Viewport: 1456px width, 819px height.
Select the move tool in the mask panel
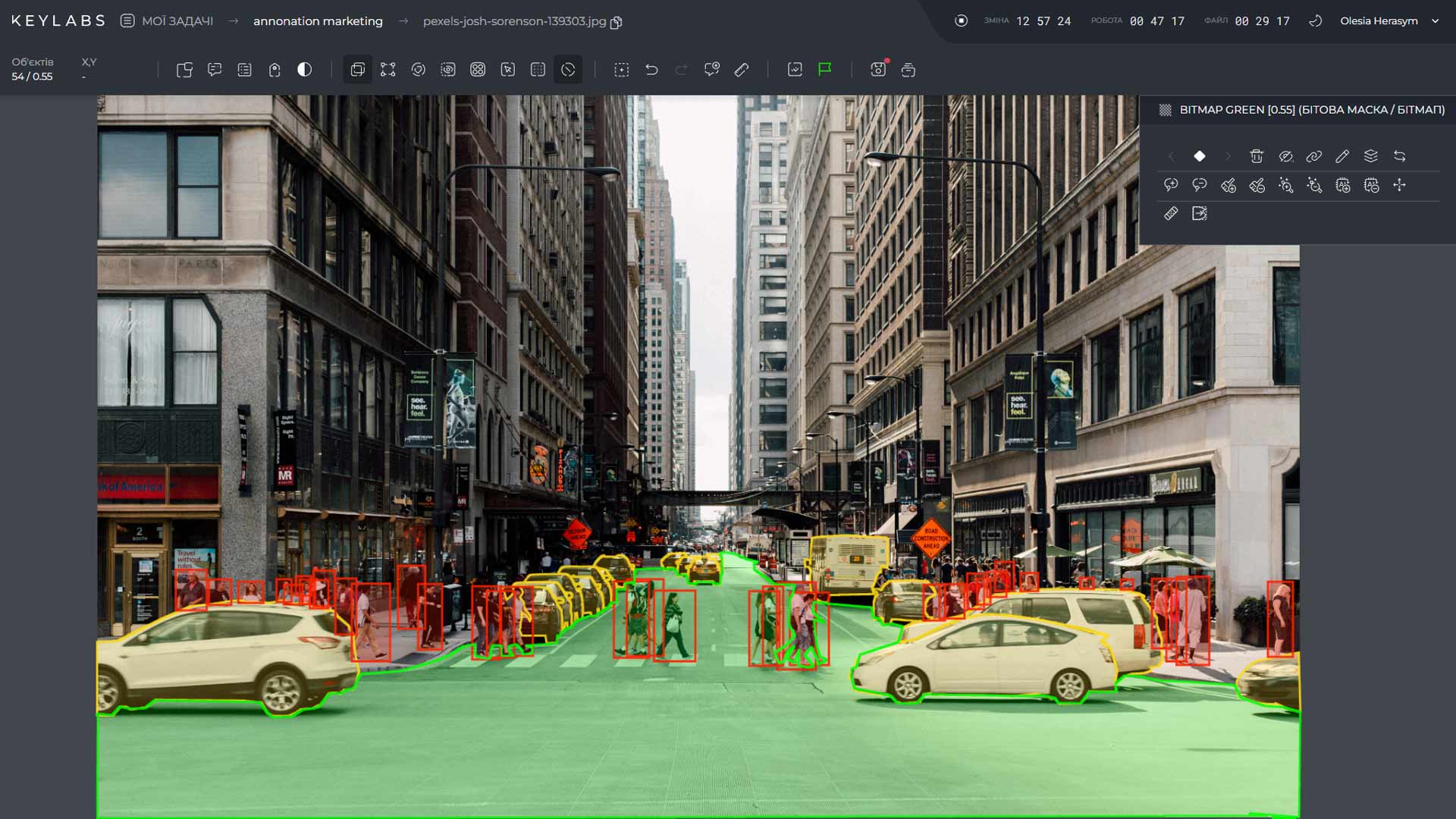(x=1399, y=185)
